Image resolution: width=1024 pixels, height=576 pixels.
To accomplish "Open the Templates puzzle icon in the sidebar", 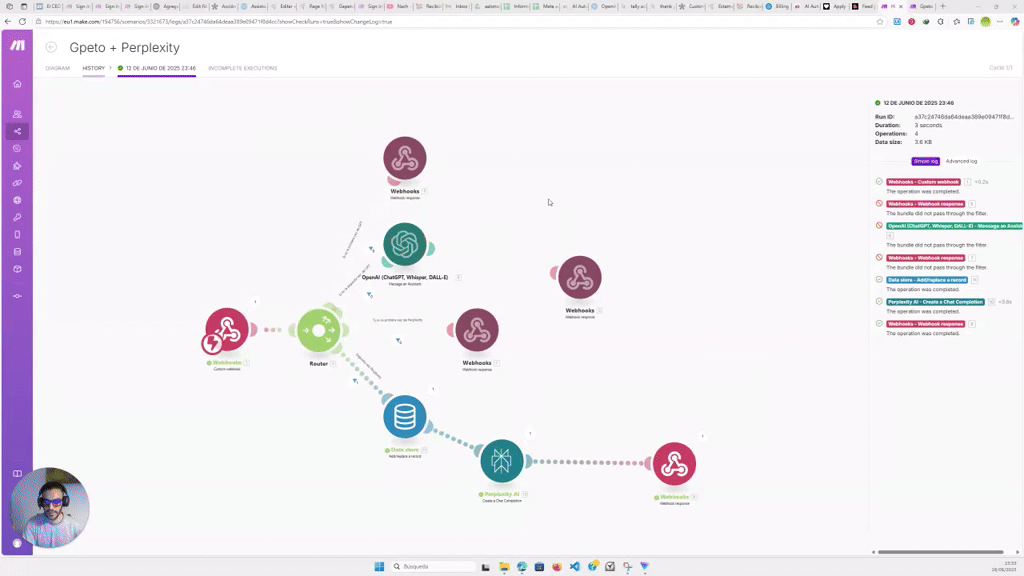I will pyautogui.click(x=18, y=166).
